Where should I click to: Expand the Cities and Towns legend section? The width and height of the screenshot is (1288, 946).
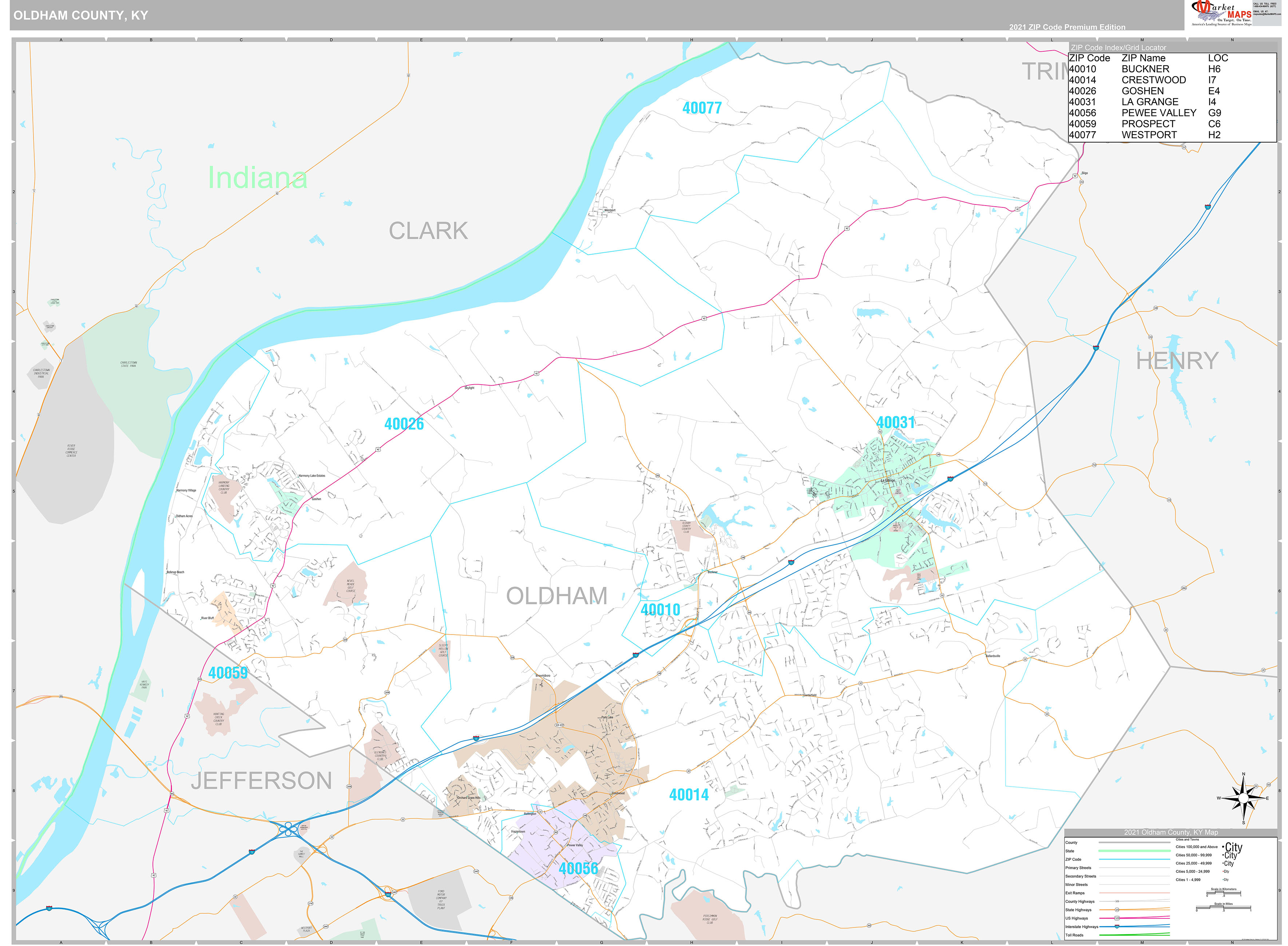coord(1187,839)
